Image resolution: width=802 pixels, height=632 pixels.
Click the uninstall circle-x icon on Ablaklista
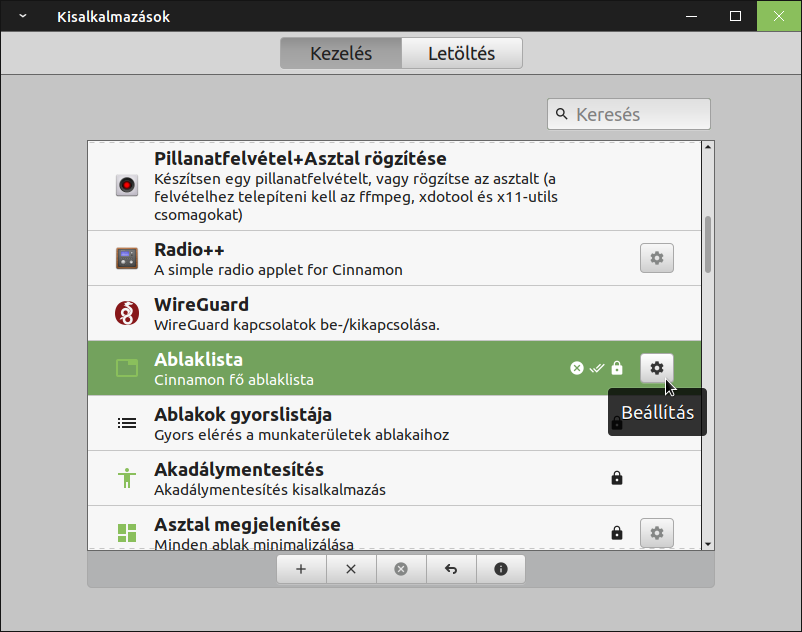coord(577,368)
